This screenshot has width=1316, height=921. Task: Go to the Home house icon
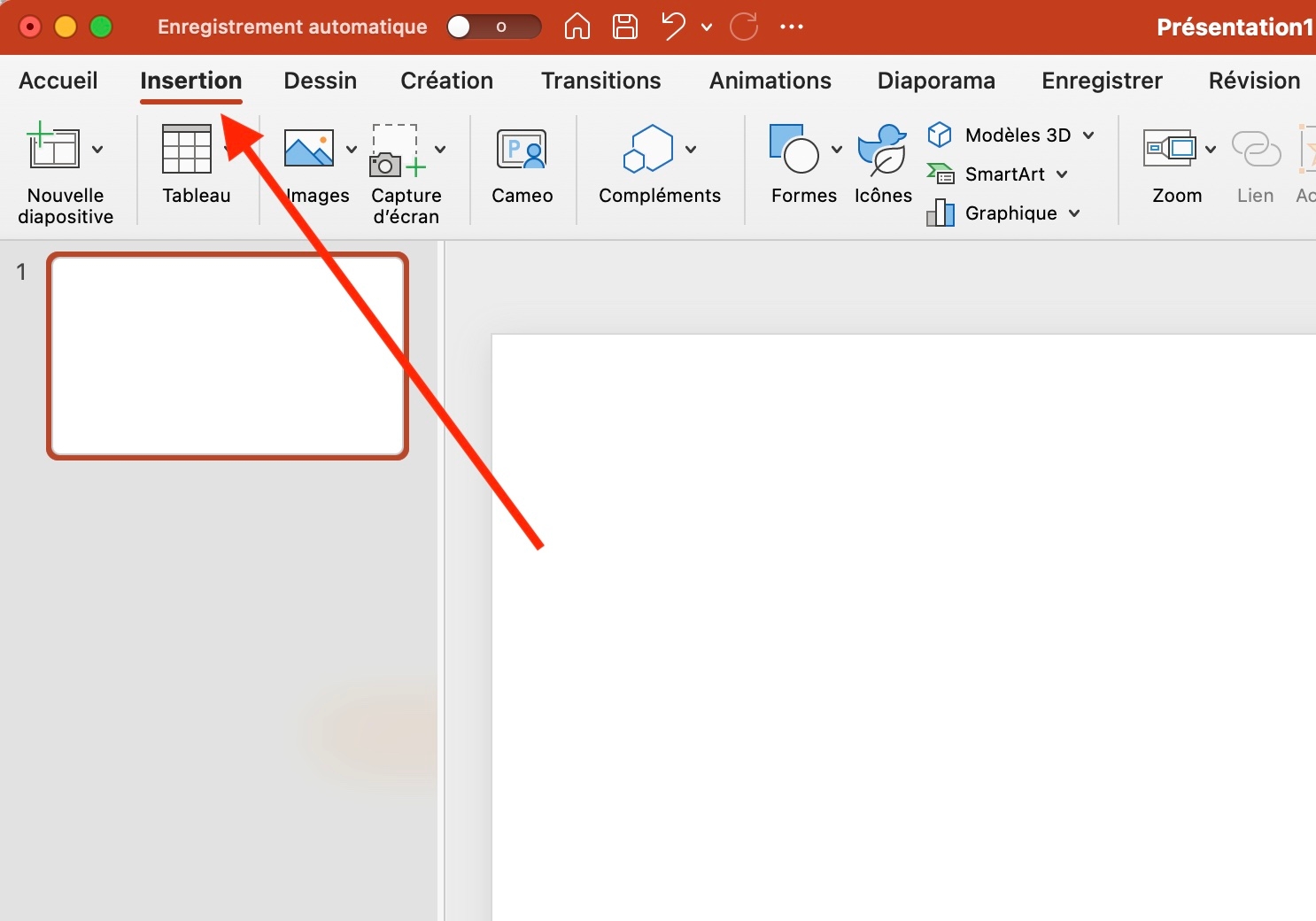pyautogui.click(x=577, y=27)
